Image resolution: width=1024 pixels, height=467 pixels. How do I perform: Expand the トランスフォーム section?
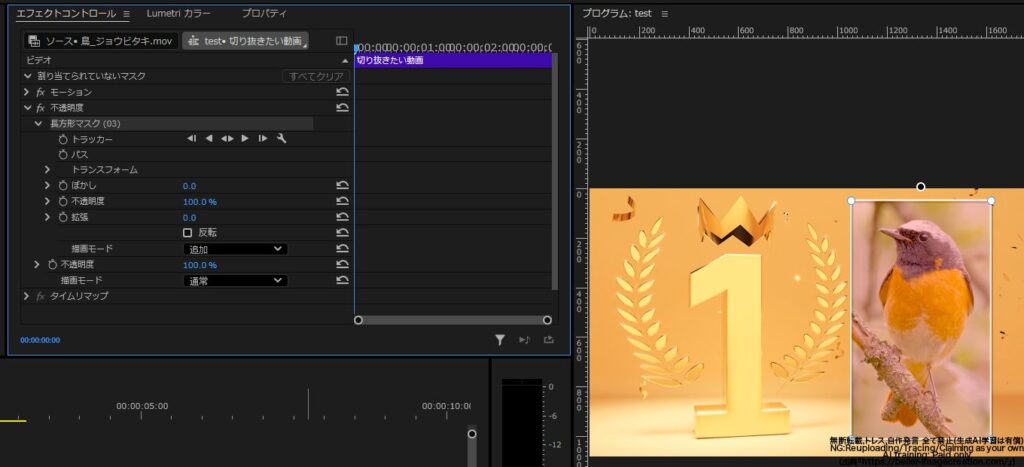[x=48, y=170]
